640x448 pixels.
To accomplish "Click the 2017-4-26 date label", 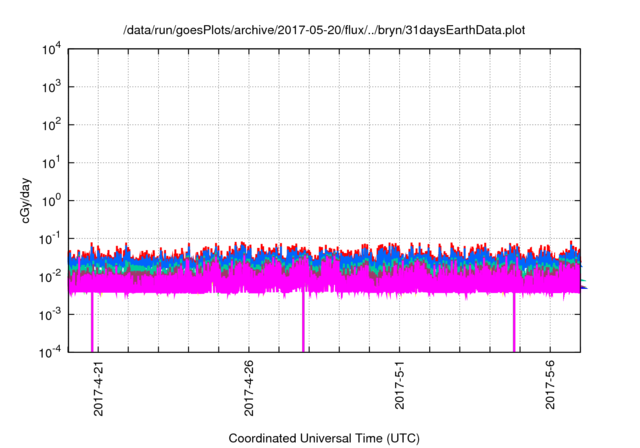I will pyautogui.click(x=249, y=388).
